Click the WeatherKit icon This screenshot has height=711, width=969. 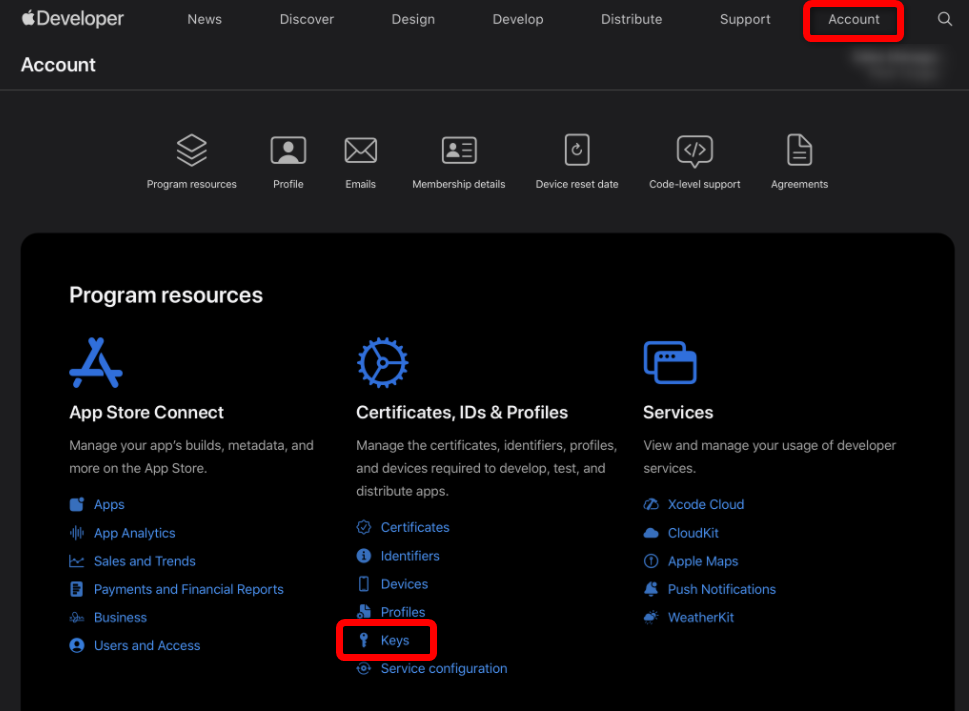[651, 617]
